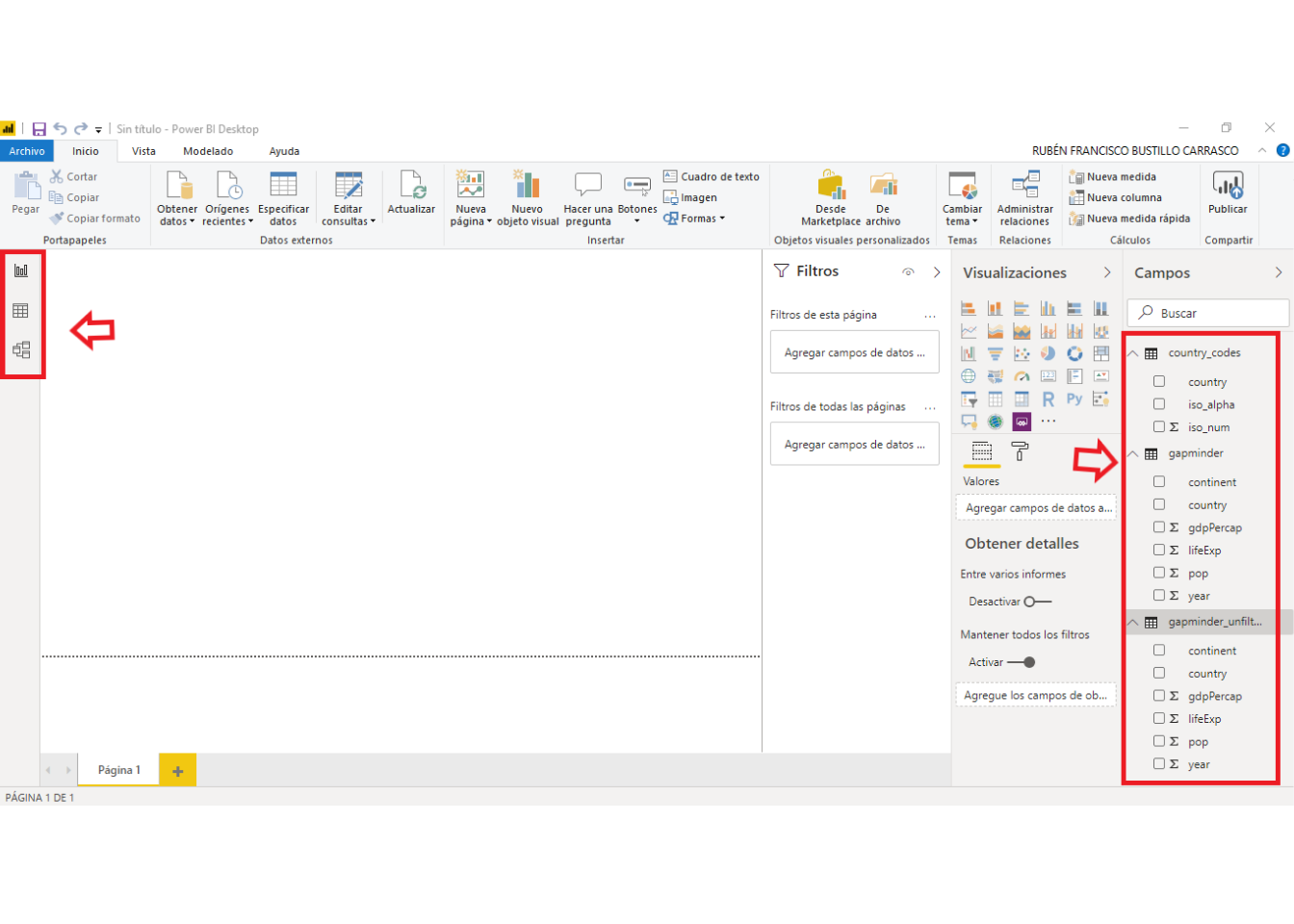Click the Save icon in title bar
This screenshot has width=1294, height=924.
point(39,129)
